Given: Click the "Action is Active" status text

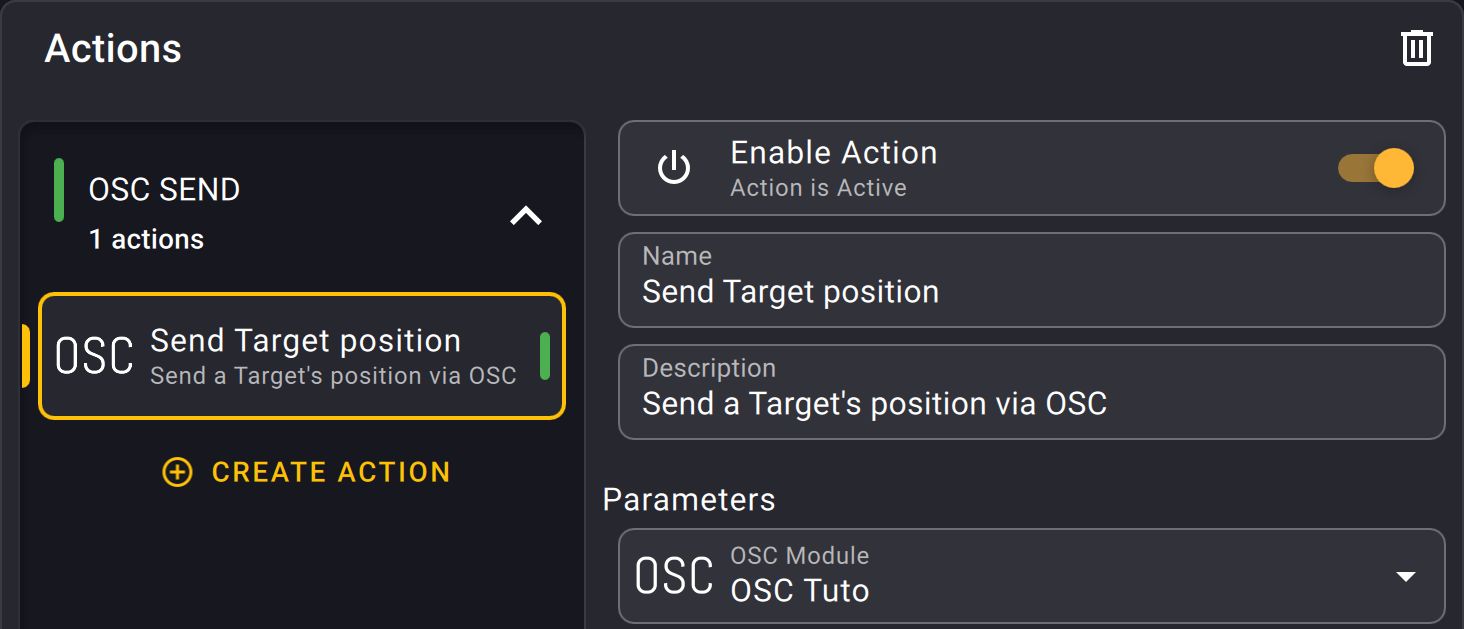Looking at the screenshot, I should (x=818, y=188).
